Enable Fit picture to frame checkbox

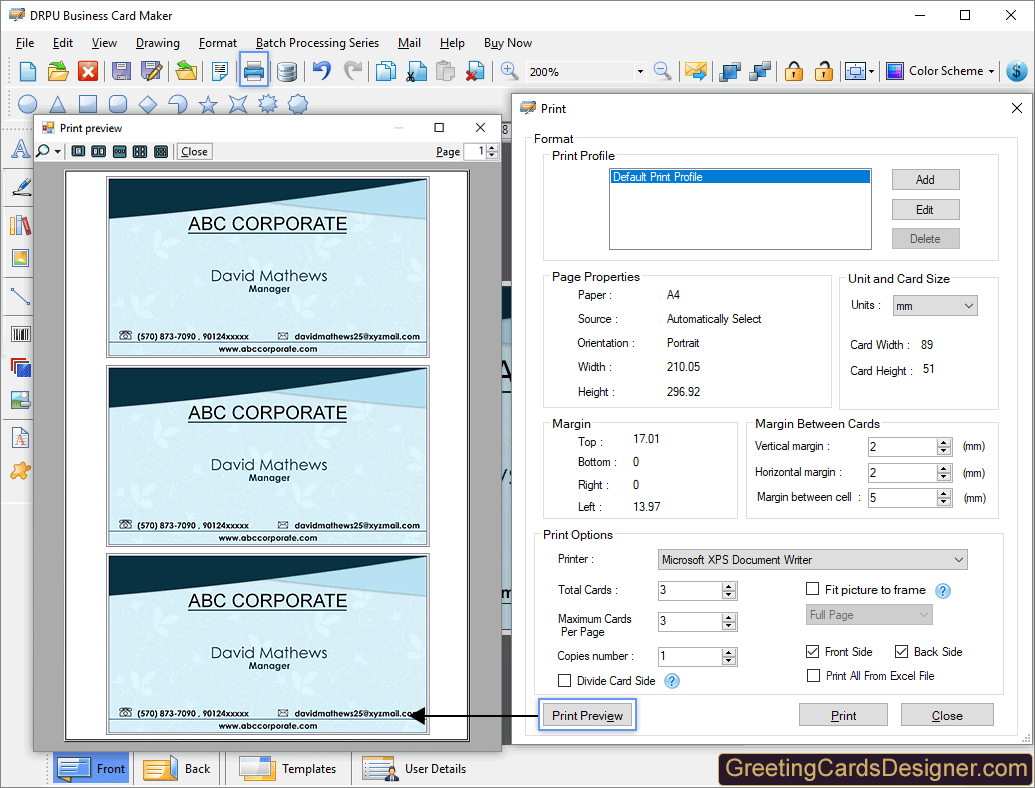click(813, 590)
